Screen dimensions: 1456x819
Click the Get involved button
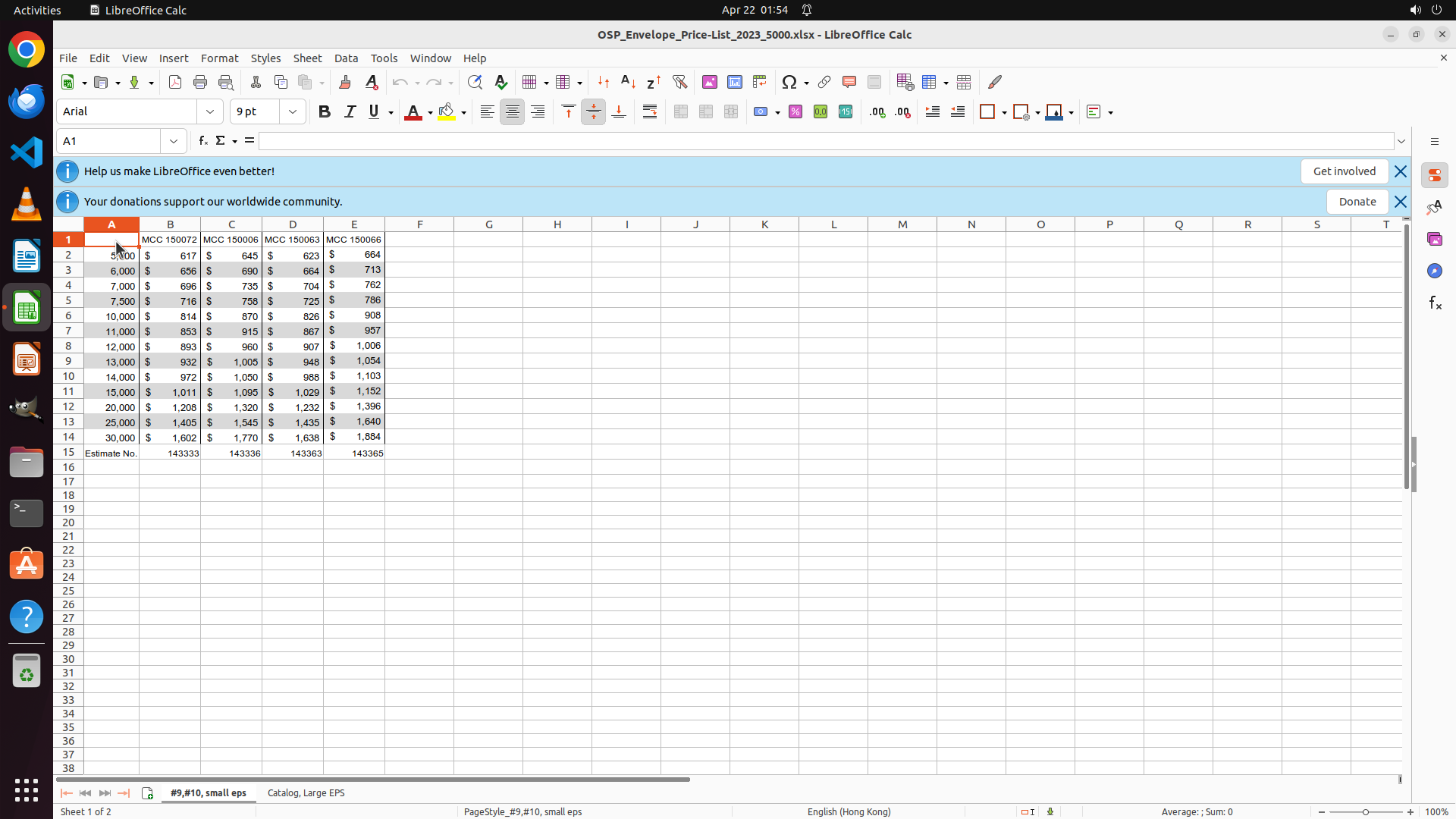tap(1344, 171)
